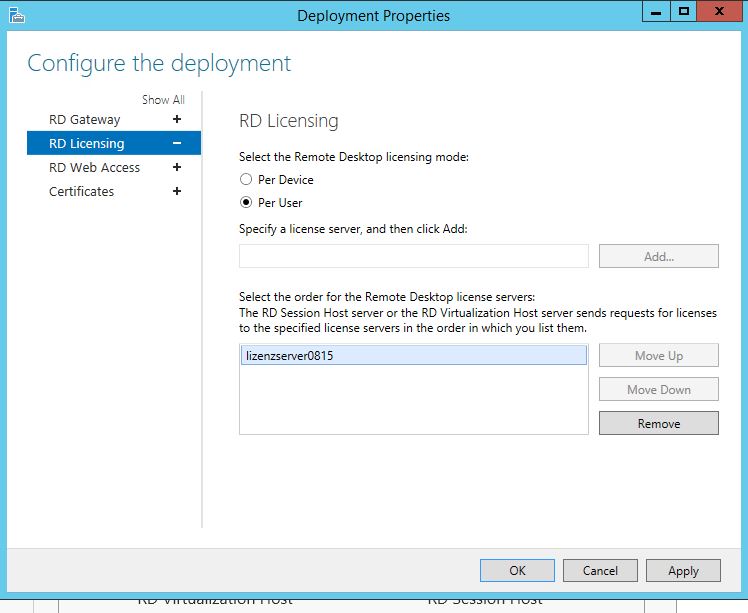Viewport: 748px width, 613px height.
Task: Collapse RD Licensing with the minus icon
Action: coord(177,143)
